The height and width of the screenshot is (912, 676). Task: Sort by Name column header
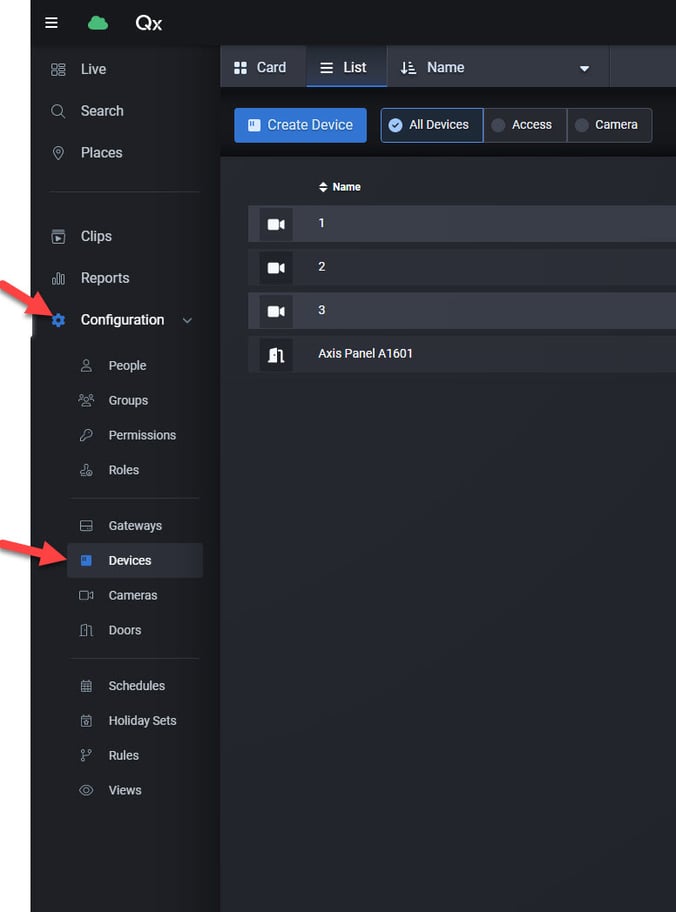click(x=340, y=187)
